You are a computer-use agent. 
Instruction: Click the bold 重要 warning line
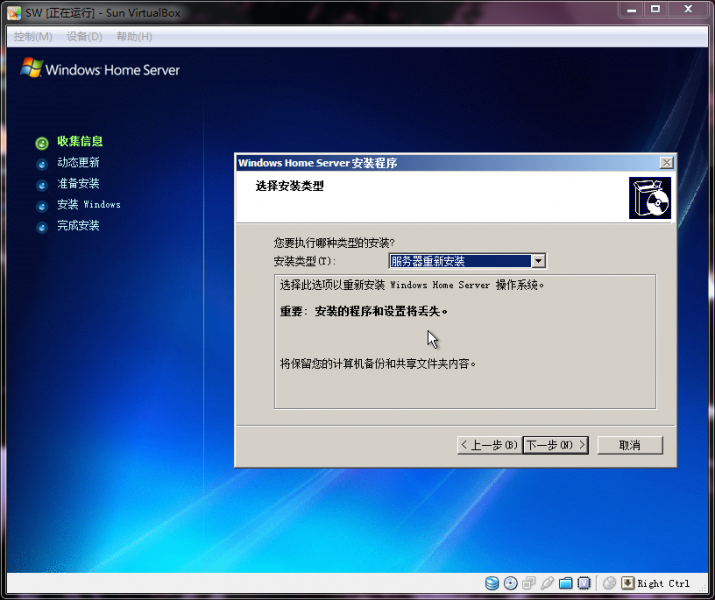coord(364,311)
